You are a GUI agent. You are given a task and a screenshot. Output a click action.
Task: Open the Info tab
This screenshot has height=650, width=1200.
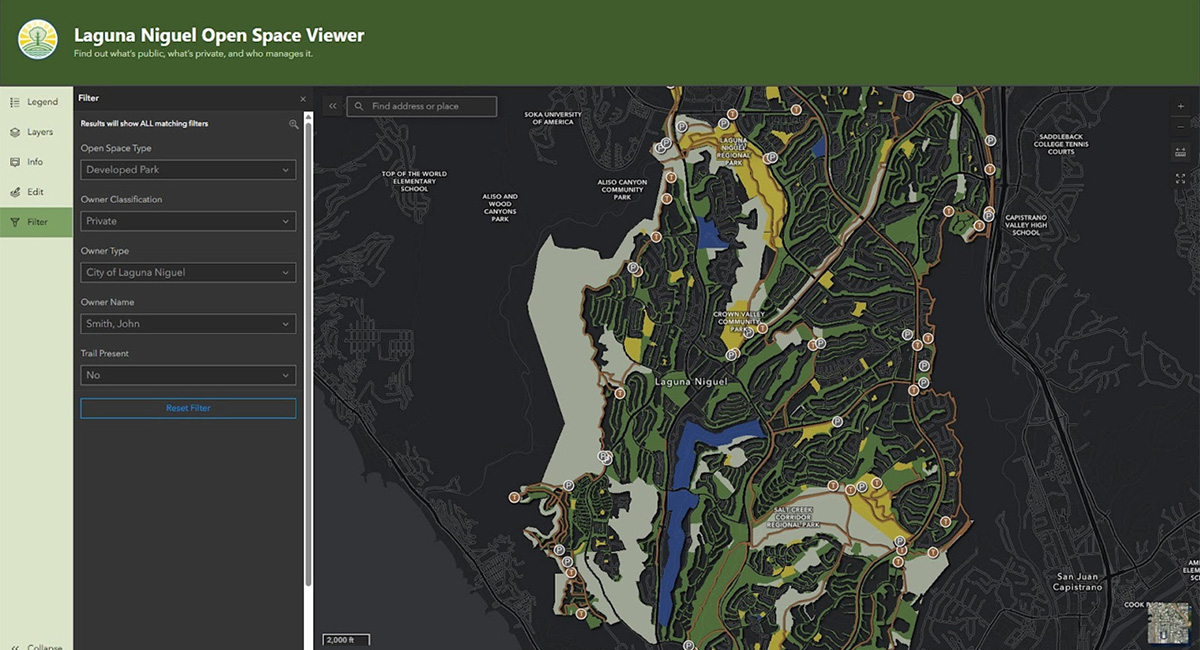point(36,161)
